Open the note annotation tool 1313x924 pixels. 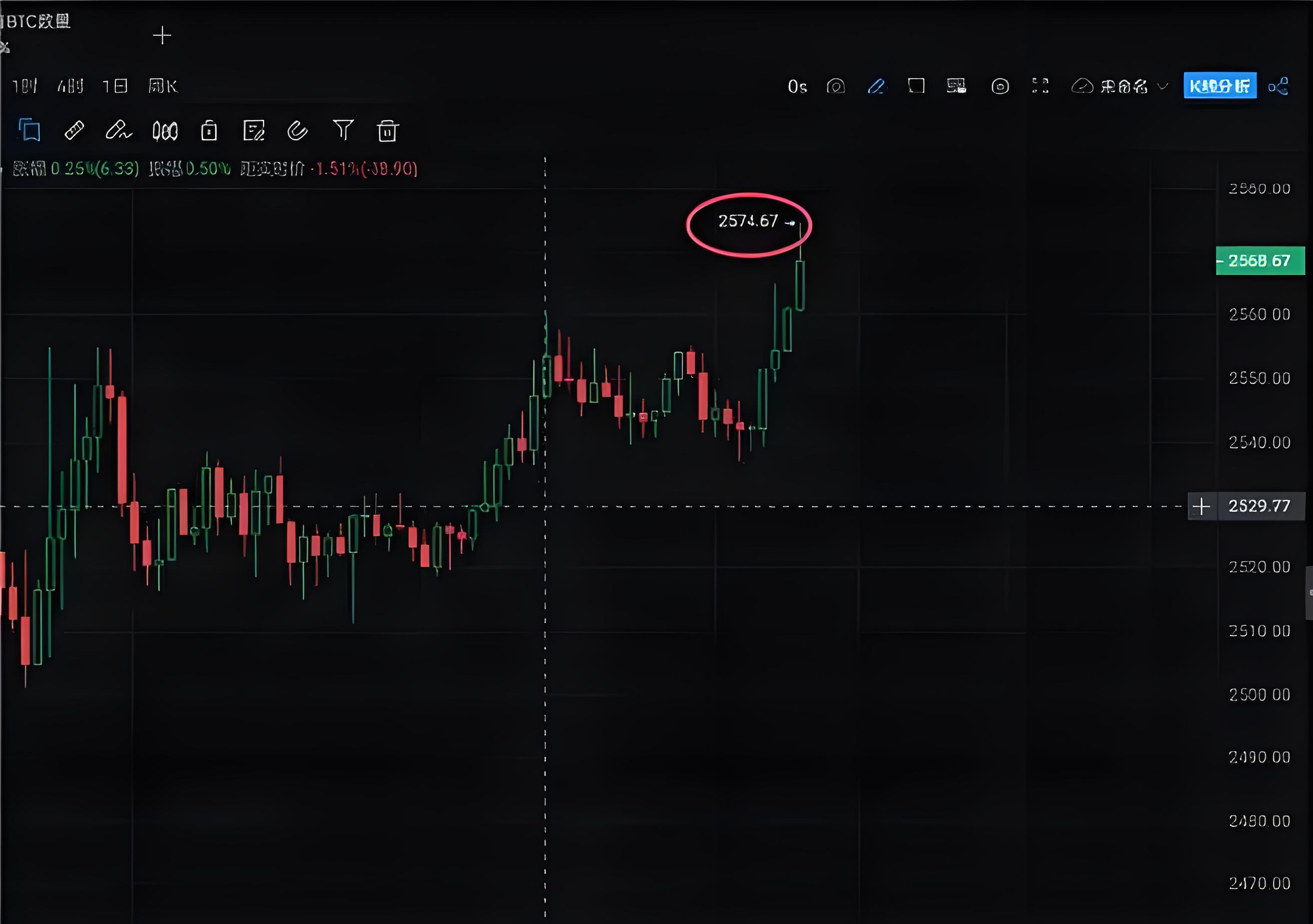(x=254, y=130)
